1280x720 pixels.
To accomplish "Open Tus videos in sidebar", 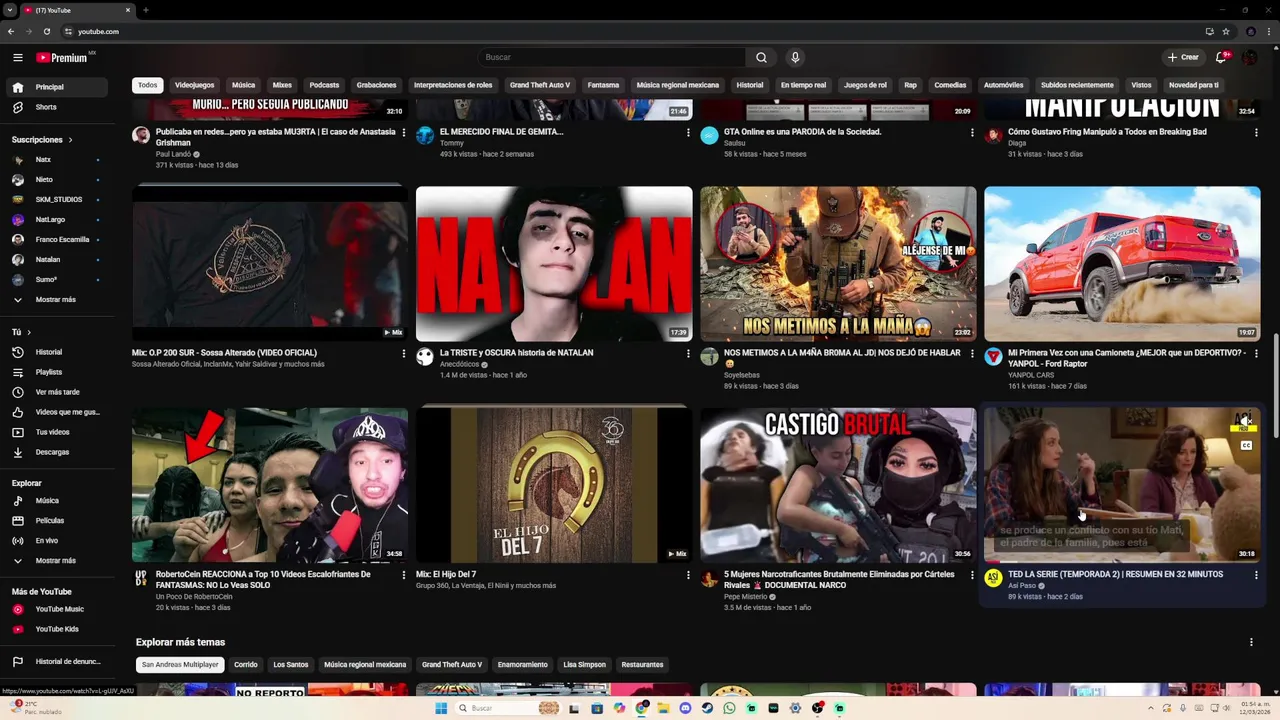I will [x=56, y=432].
